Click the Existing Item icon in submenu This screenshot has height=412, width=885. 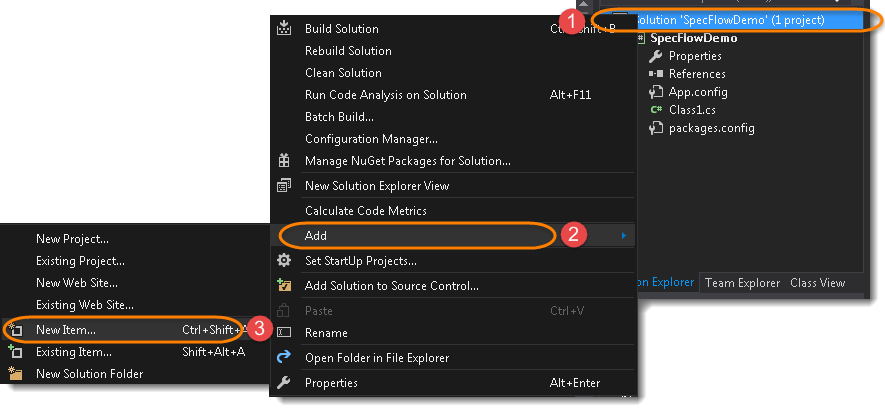pyautogui.click(x=15, y=352)
